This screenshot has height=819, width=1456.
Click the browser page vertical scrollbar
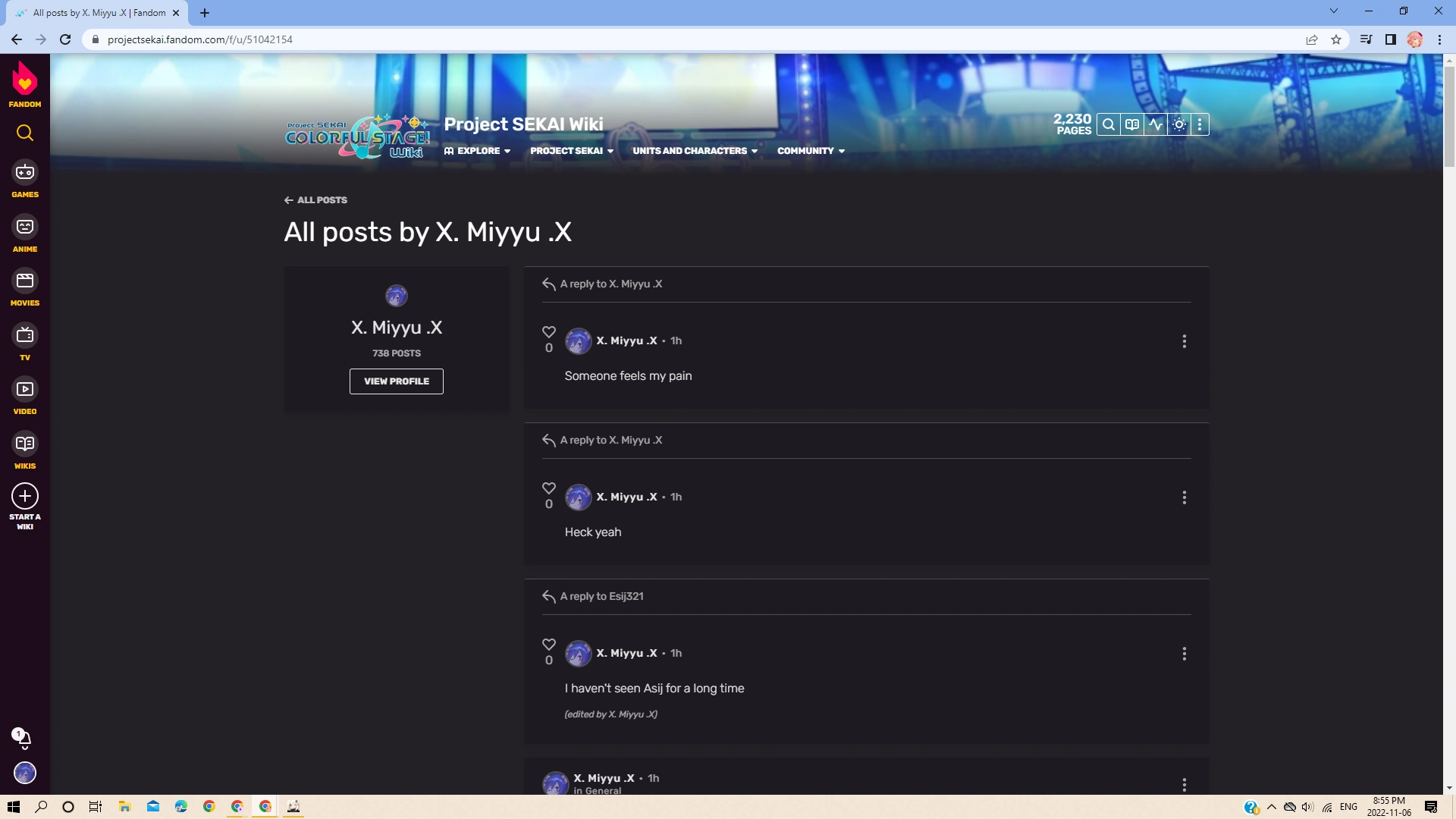[1449, 114]
